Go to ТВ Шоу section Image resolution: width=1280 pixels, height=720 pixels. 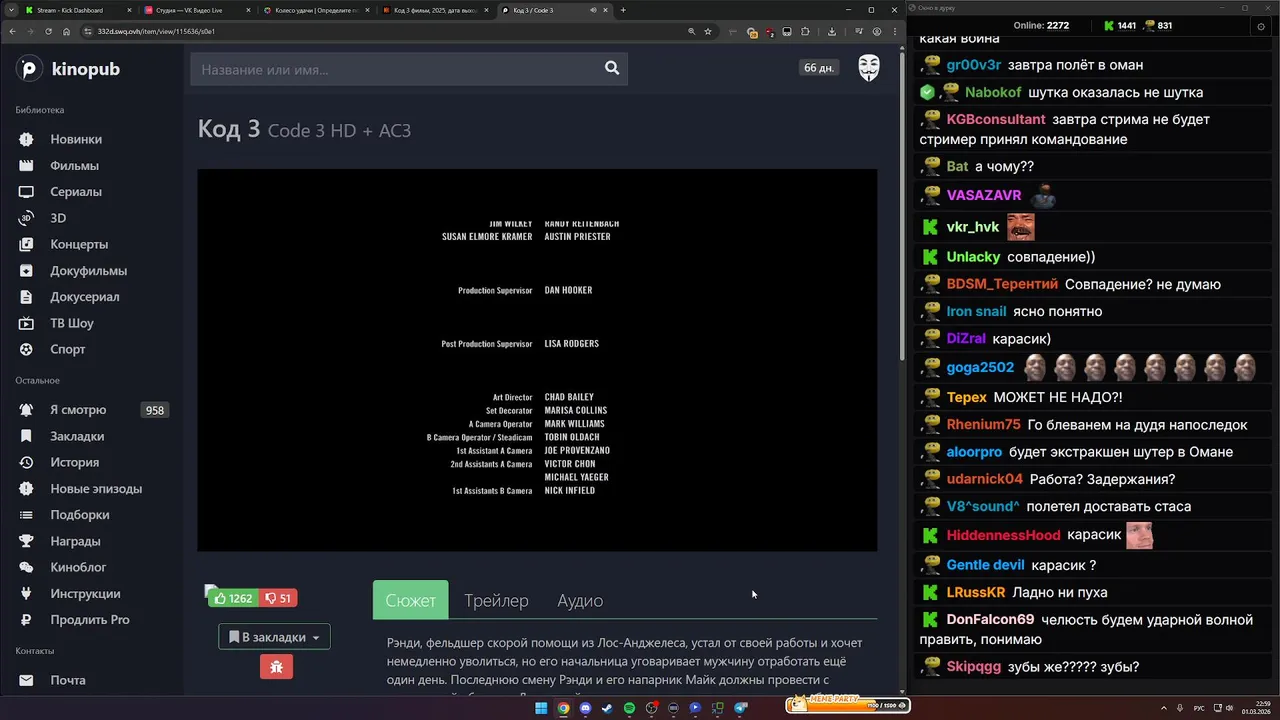tap(72, 323)
